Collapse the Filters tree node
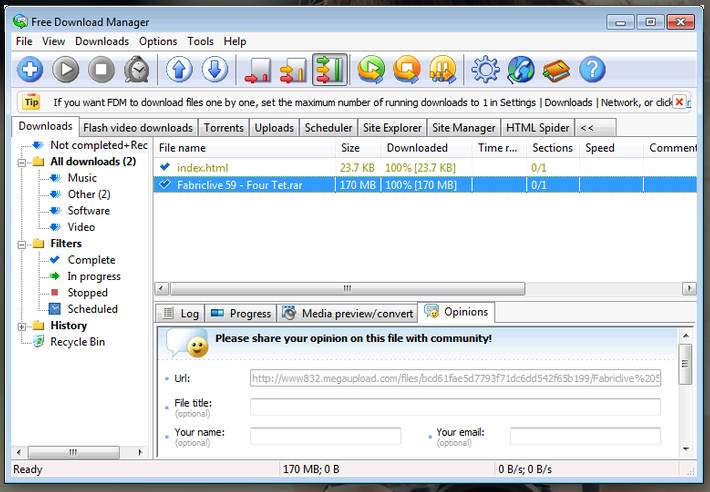Viewport: 710px width, 492px height. [x=21, y=244]
